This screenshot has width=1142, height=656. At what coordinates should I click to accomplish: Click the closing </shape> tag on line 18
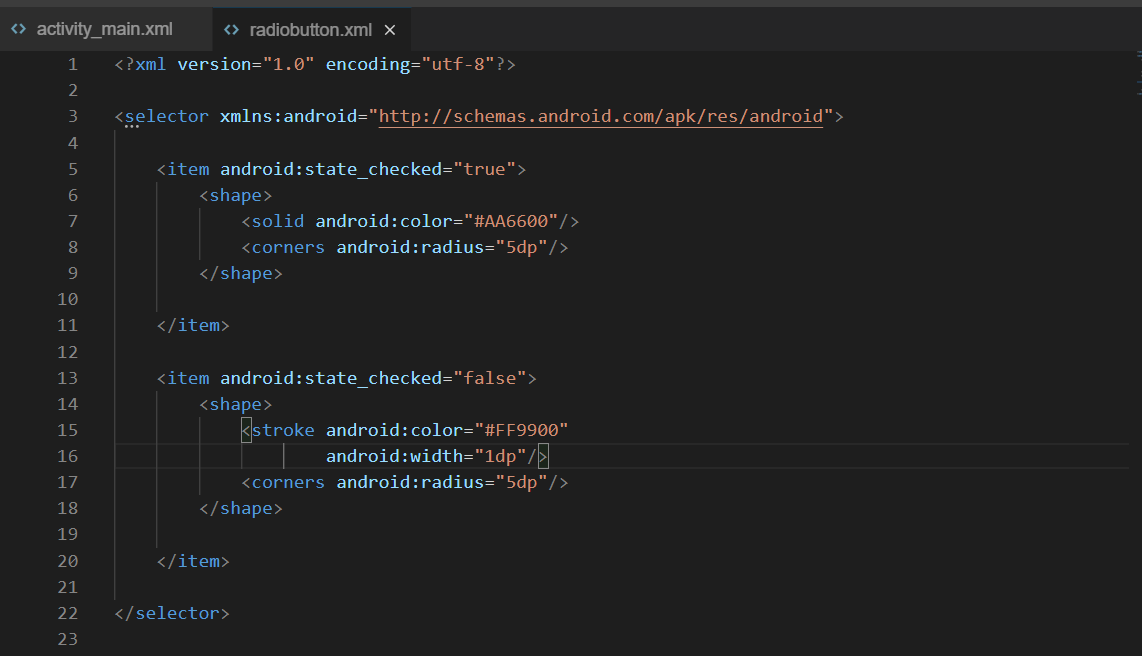click(241, 508)
